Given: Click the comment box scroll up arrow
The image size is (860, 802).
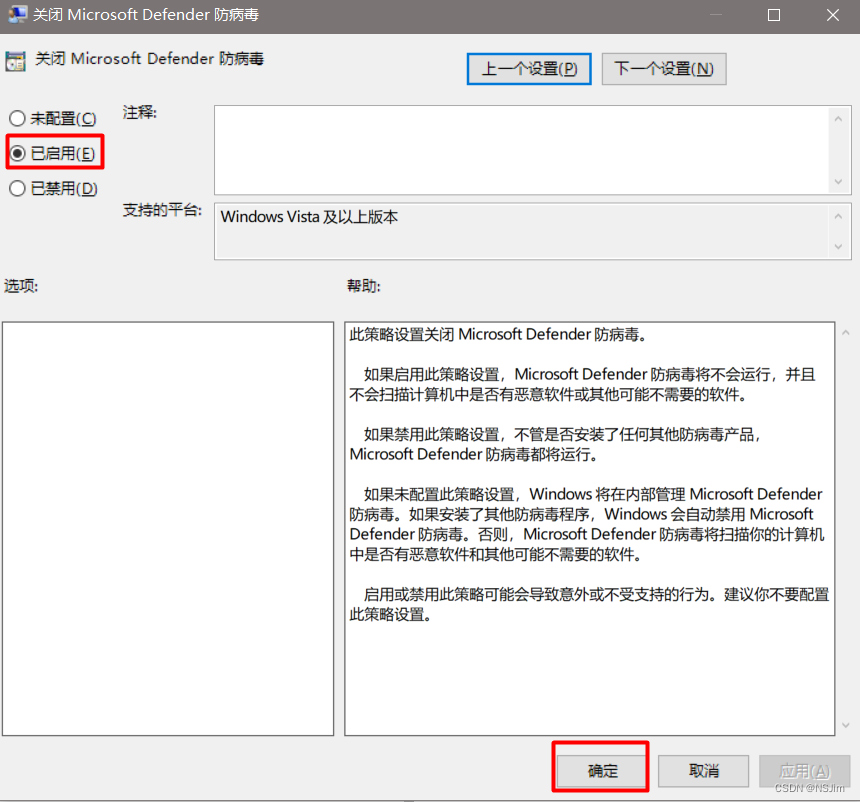Looking at the screenshot, I should (x=838, y=118).
